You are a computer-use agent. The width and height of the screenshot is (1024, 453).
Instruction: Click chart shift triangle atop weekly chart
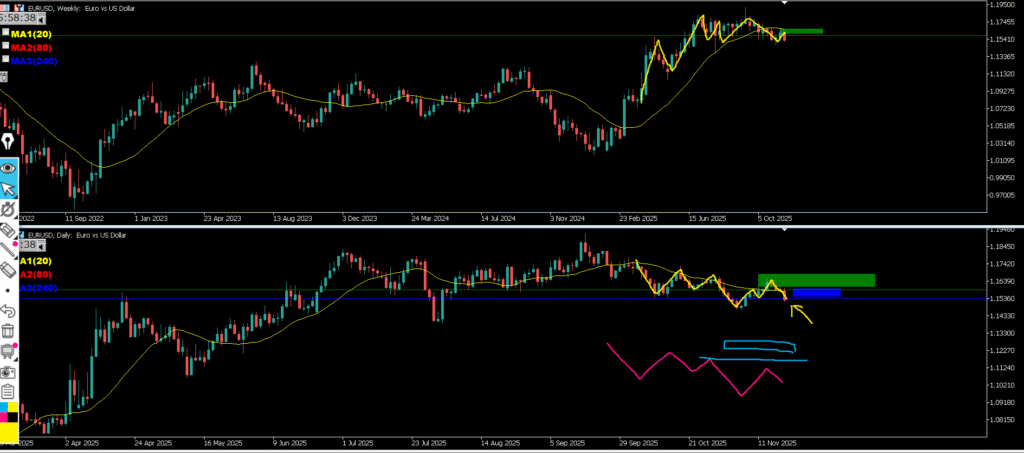click(x=785, y=6)
